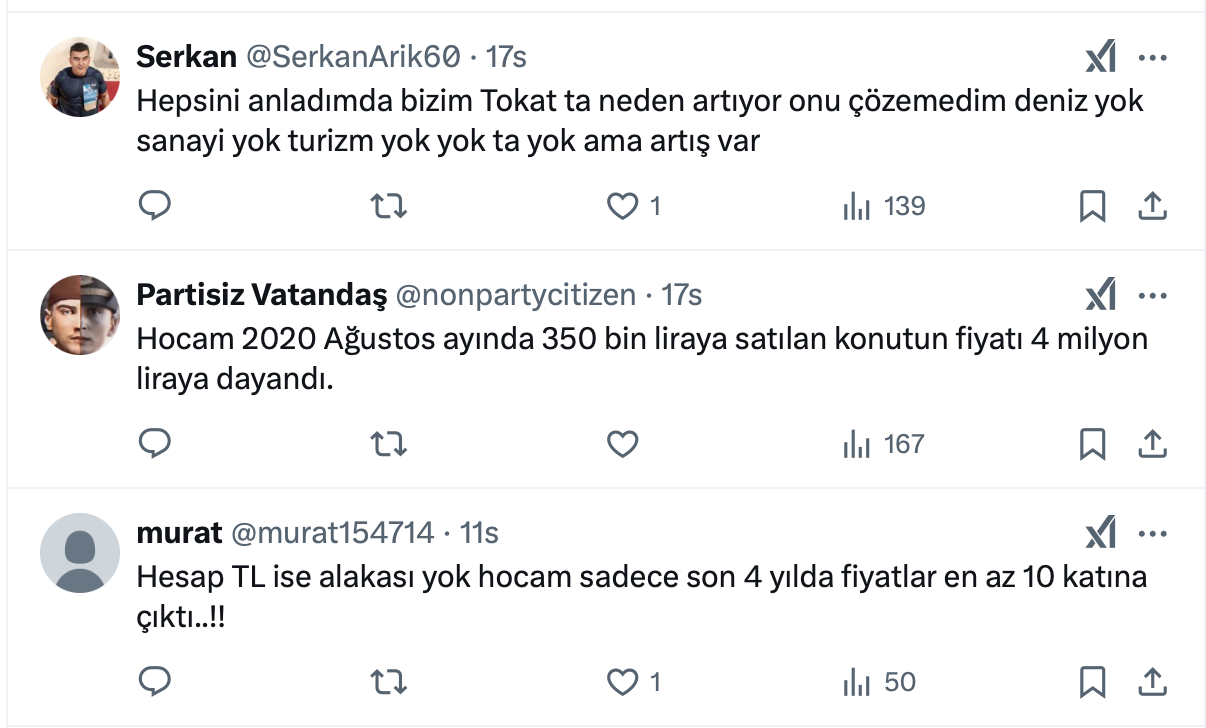Retweet Partisiz Vatandaş's tweet
Viewport: 1206px width, 728px height.
388,443
